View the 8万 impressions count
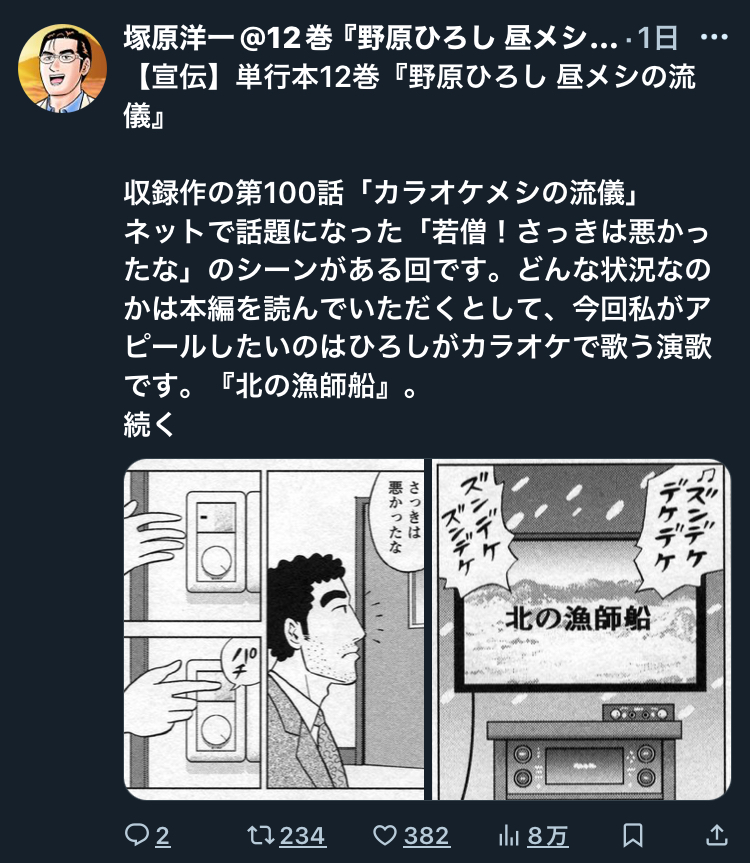This screenshot has width=750, height=863. [x=548, y=836]
